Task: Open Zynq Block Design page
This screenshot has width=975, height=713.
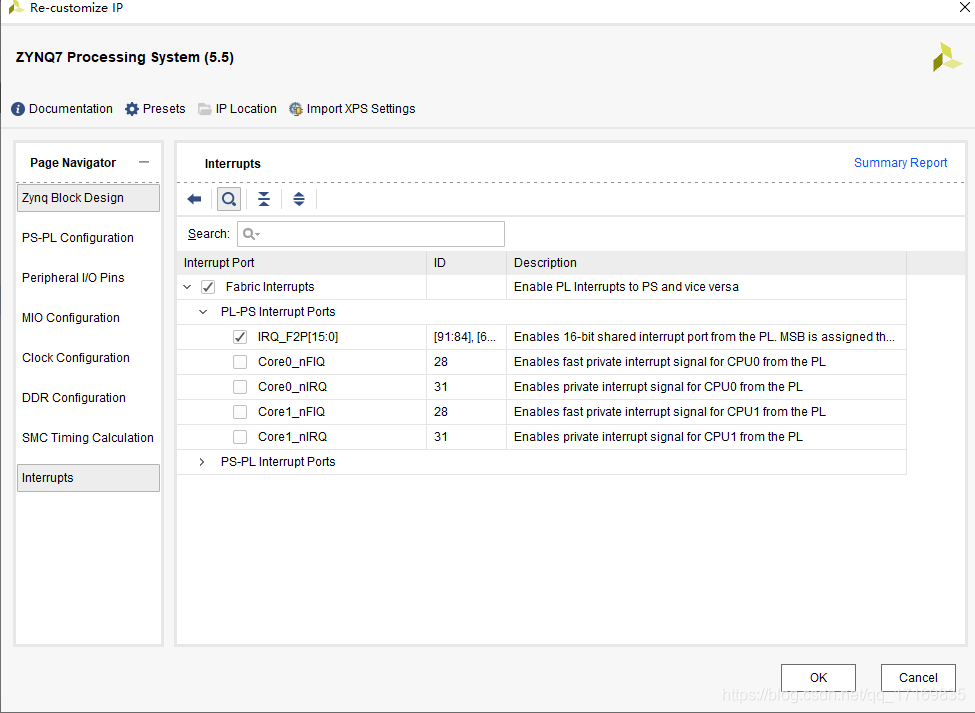Action: (x=88, y=198)
